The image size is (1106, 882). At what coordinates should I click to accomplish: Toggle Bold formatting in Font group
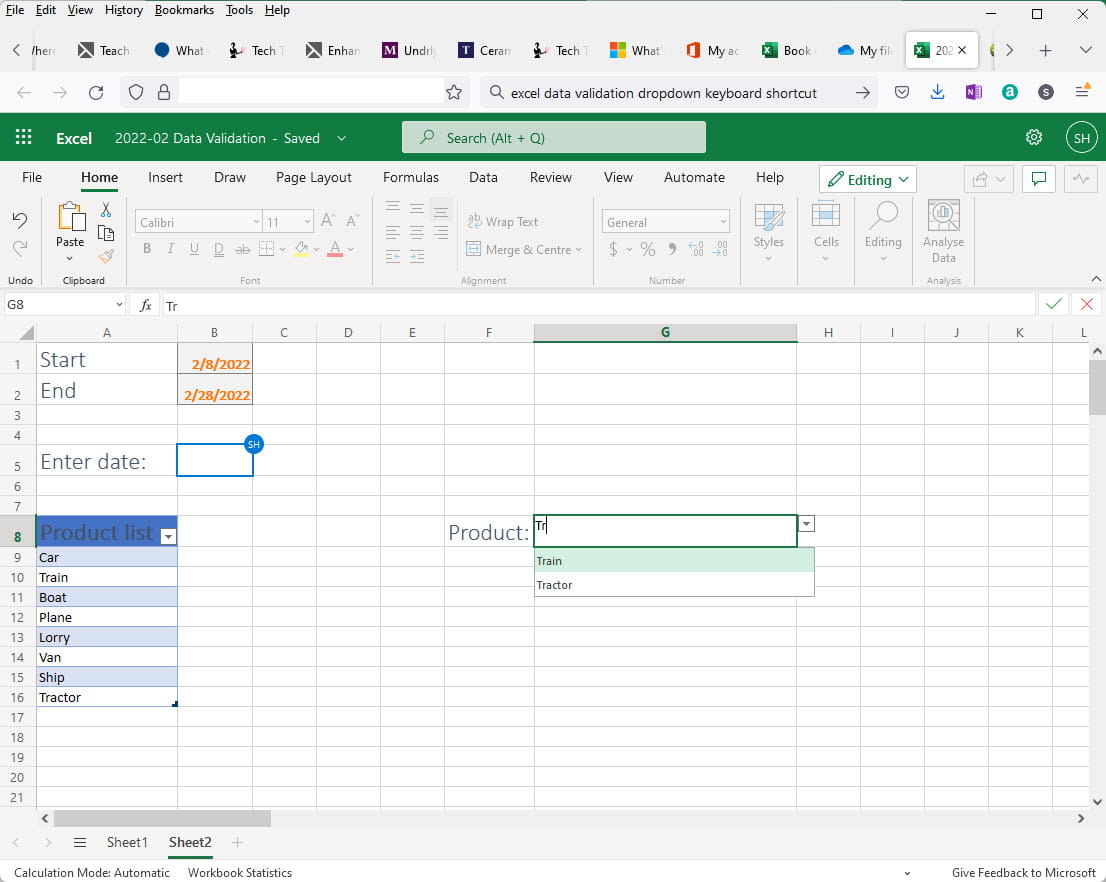click(x=147, y=249)
